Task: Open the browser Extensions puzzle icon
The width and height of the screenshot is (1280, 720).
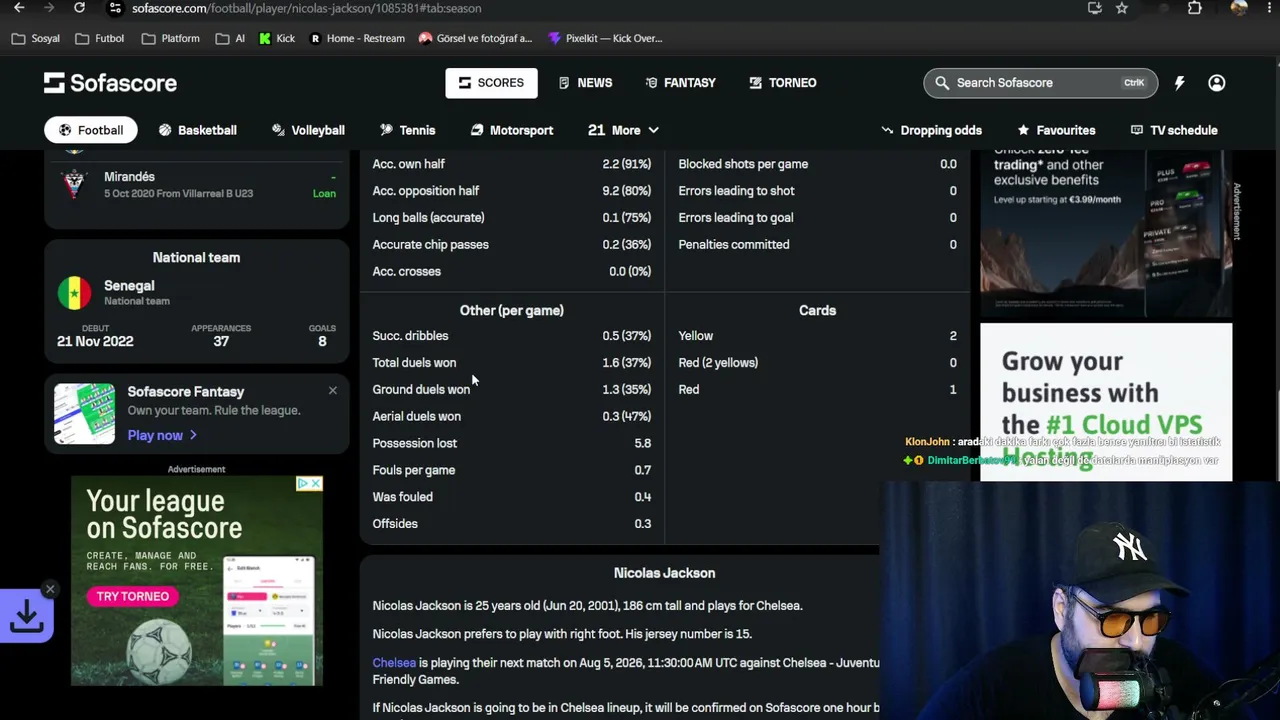Action: tap(1195, 8)
